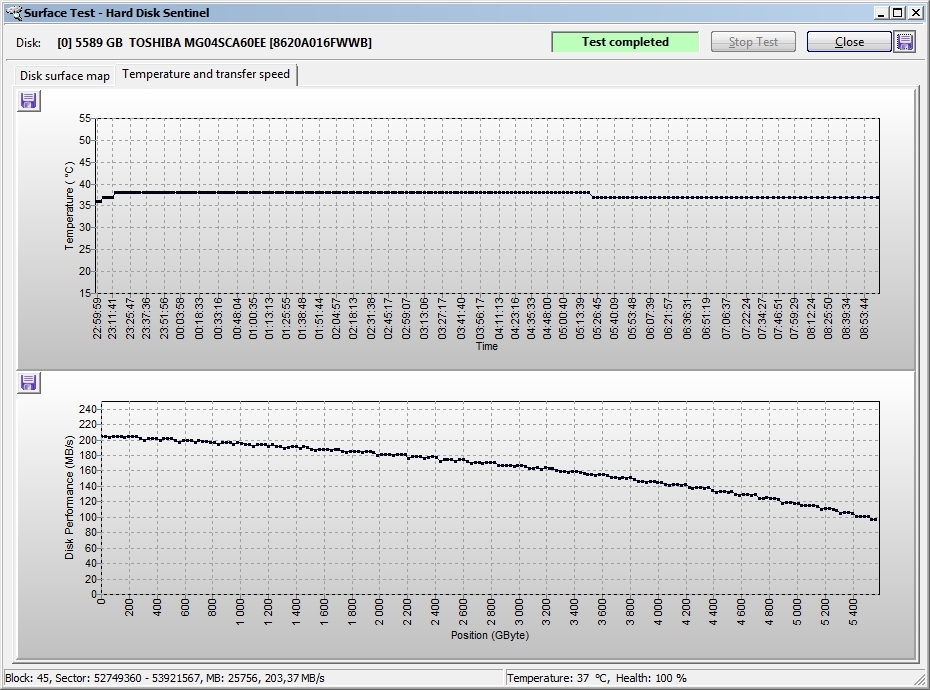Click the save report icon beside Close button
The width and height of the screenshot is (930, 690).
904,42
